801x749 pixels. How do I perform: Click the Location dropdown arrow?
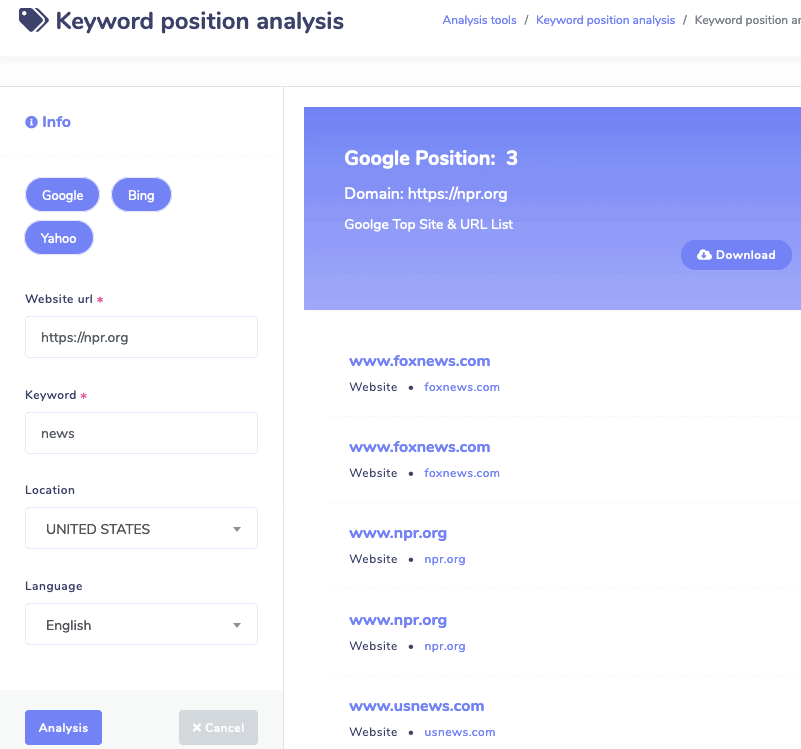237,529
